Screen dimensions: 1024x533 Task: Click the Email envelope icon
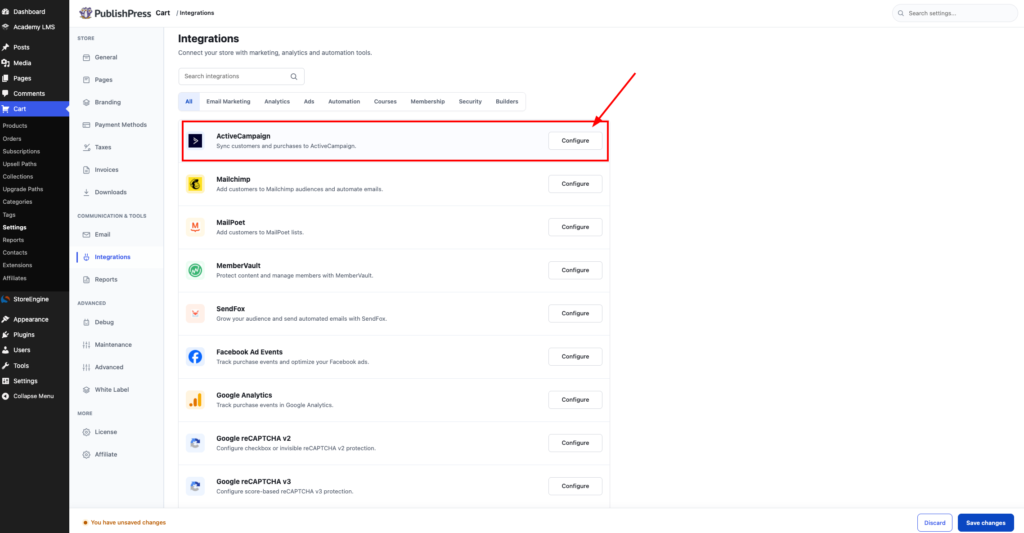pos(86,234)
